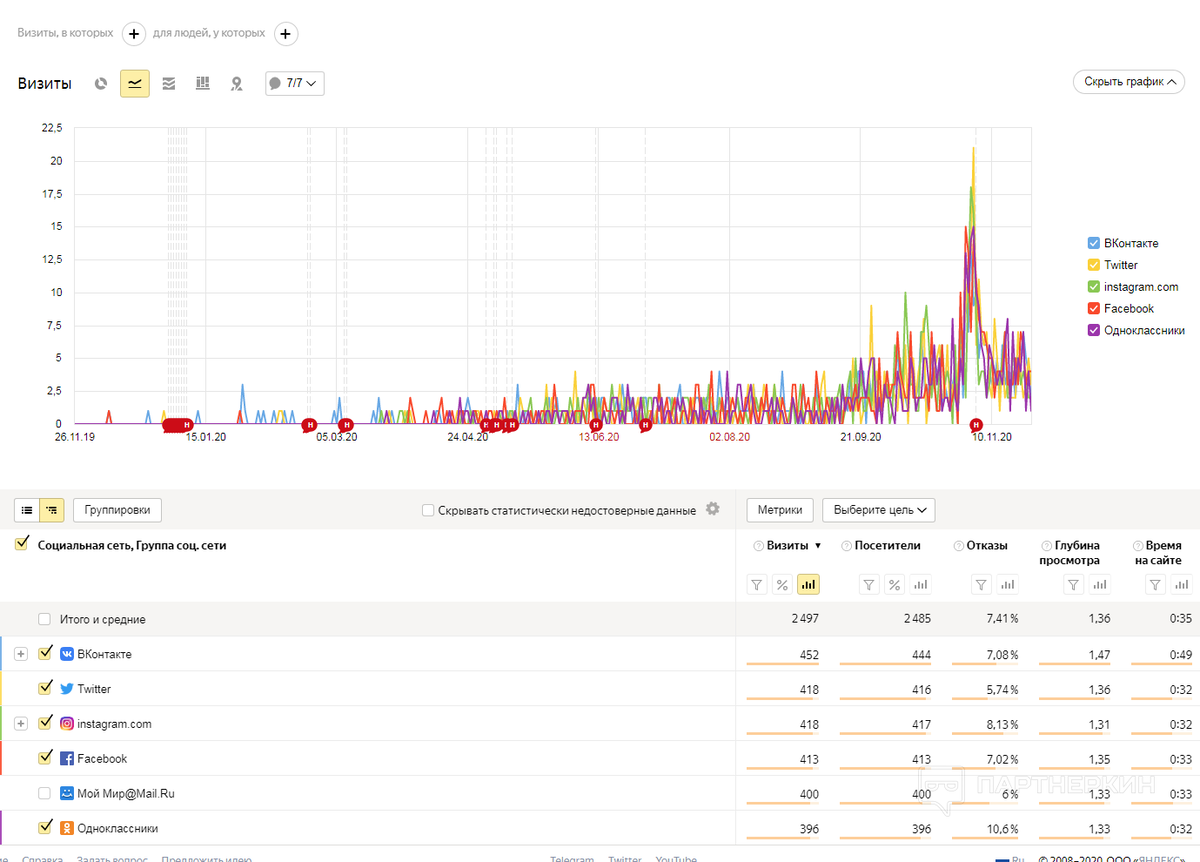1200x862 pixels.
Task: Toggle ВКонтакте series in chart legend
Action: coord(1093,243)
